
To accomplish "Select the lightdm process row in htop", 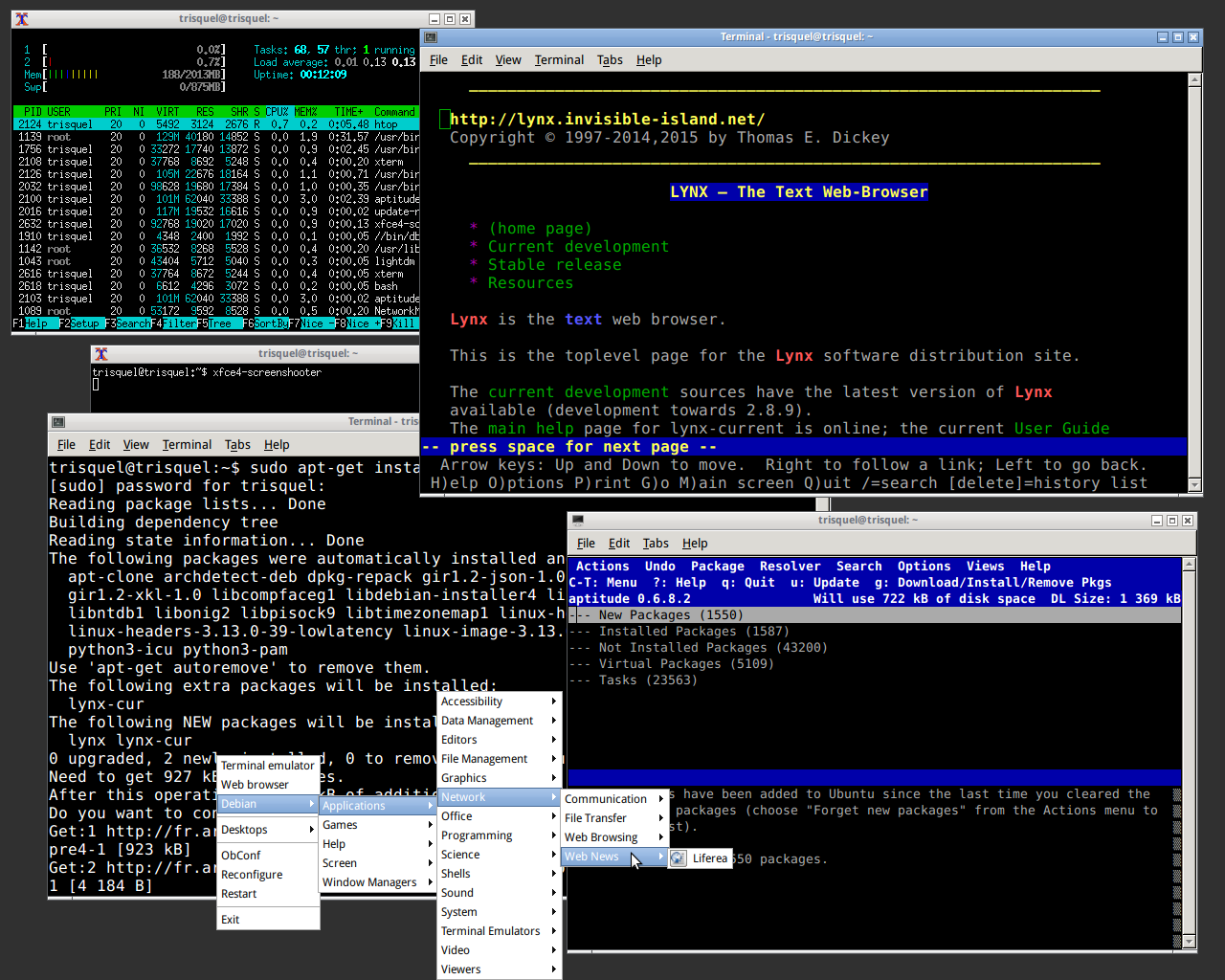I will (216, 261).
